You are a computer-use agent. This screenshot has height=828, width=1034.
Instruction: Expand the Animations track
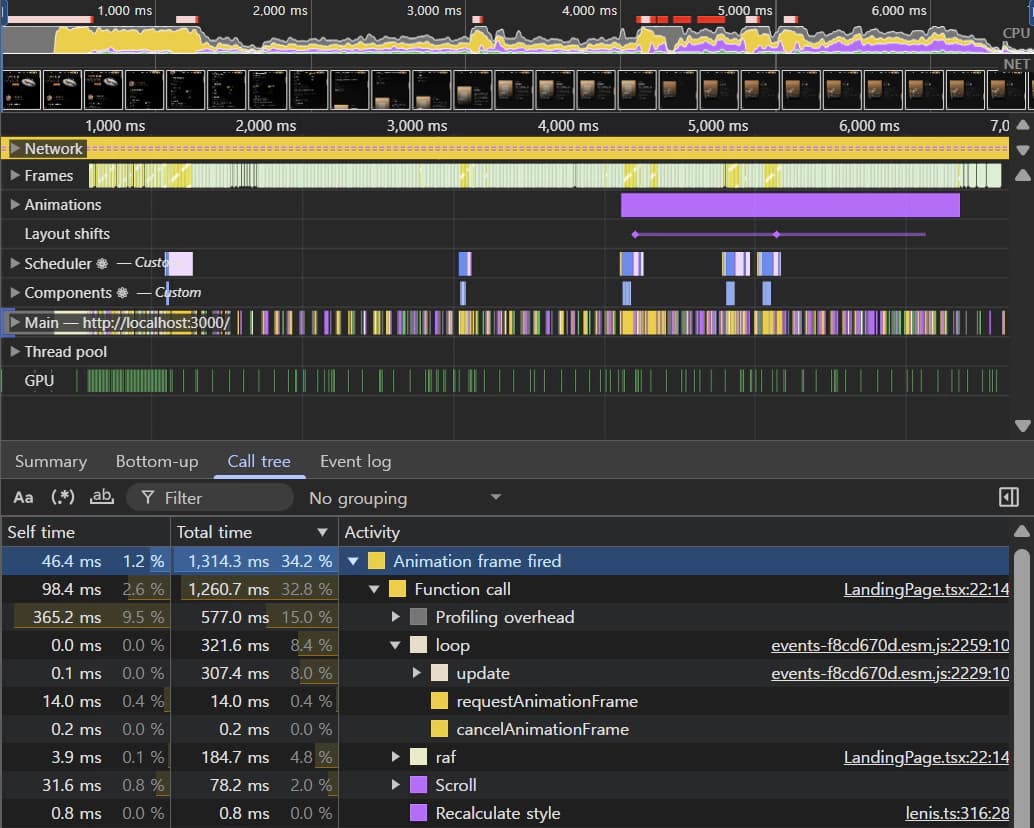pos(14,205)
